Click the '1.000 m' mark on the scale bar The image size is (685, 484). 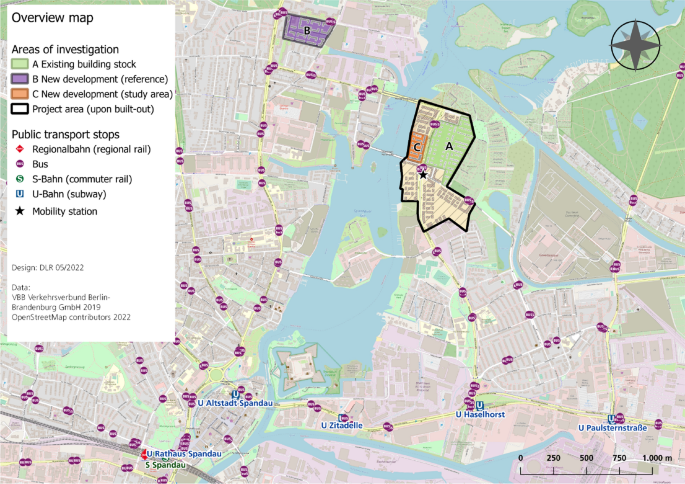[x=657, y=458]
